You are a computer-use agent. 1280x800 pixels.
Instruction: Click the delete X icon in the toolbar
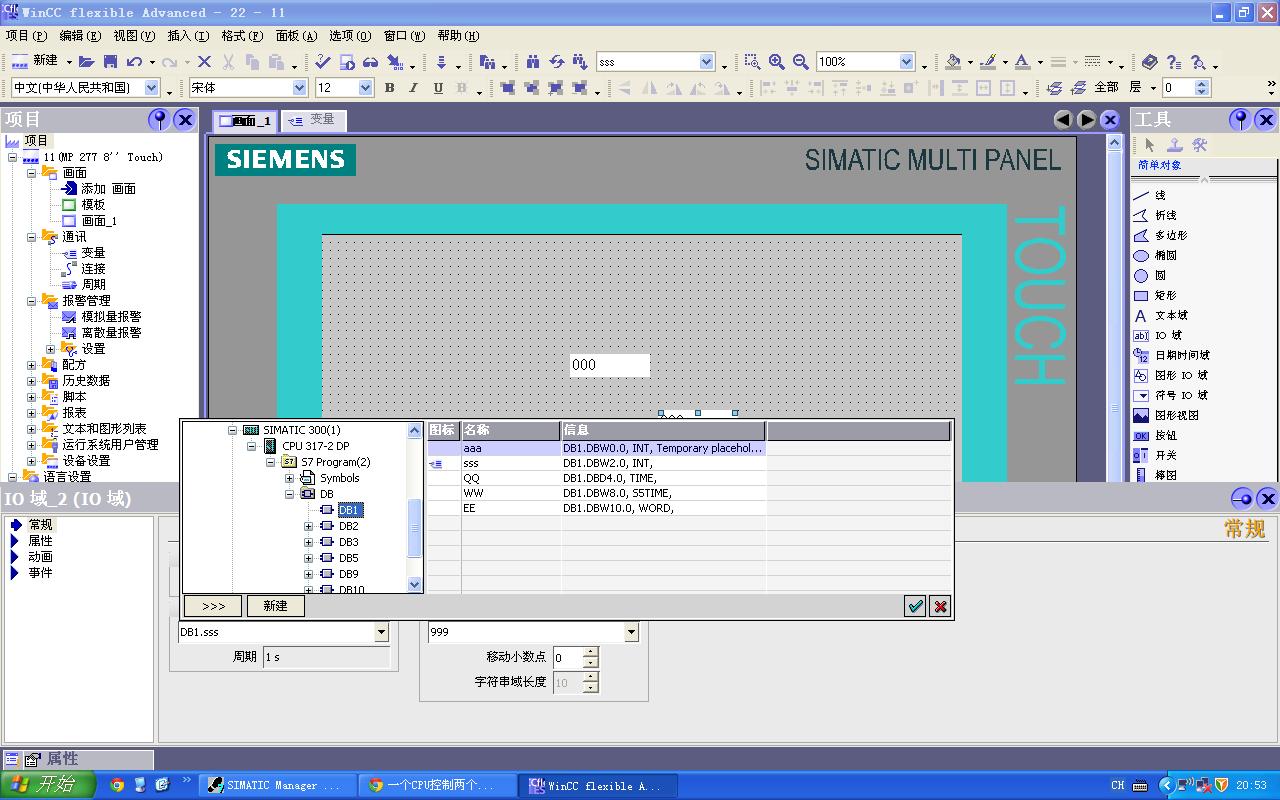point(204,62)
